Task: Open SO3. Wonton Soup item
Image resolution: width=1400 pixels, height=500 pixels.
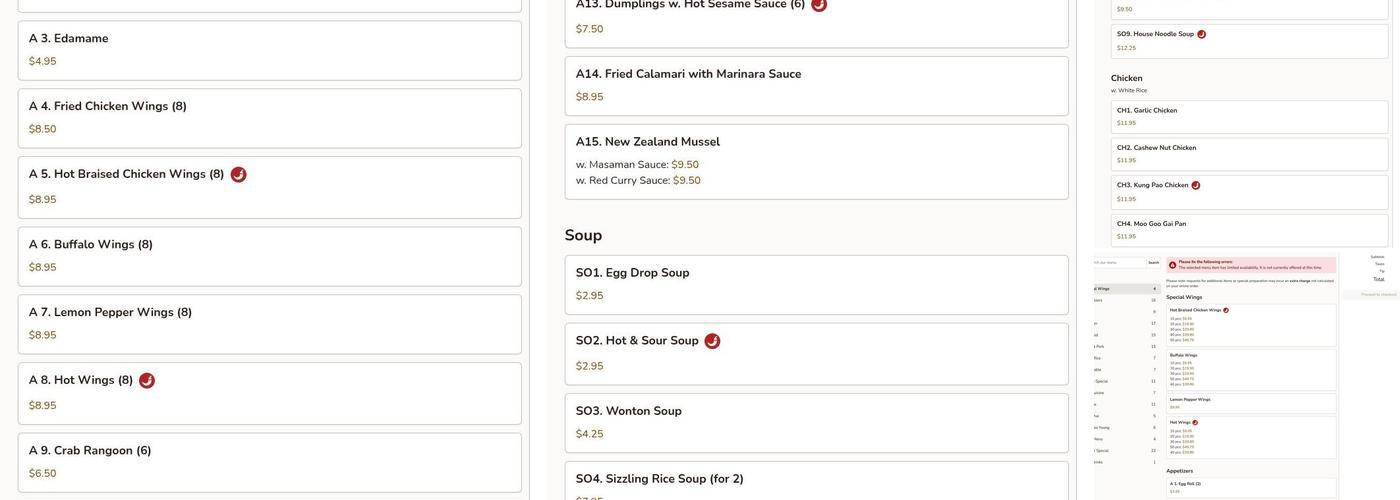Action: coord(816,422)
